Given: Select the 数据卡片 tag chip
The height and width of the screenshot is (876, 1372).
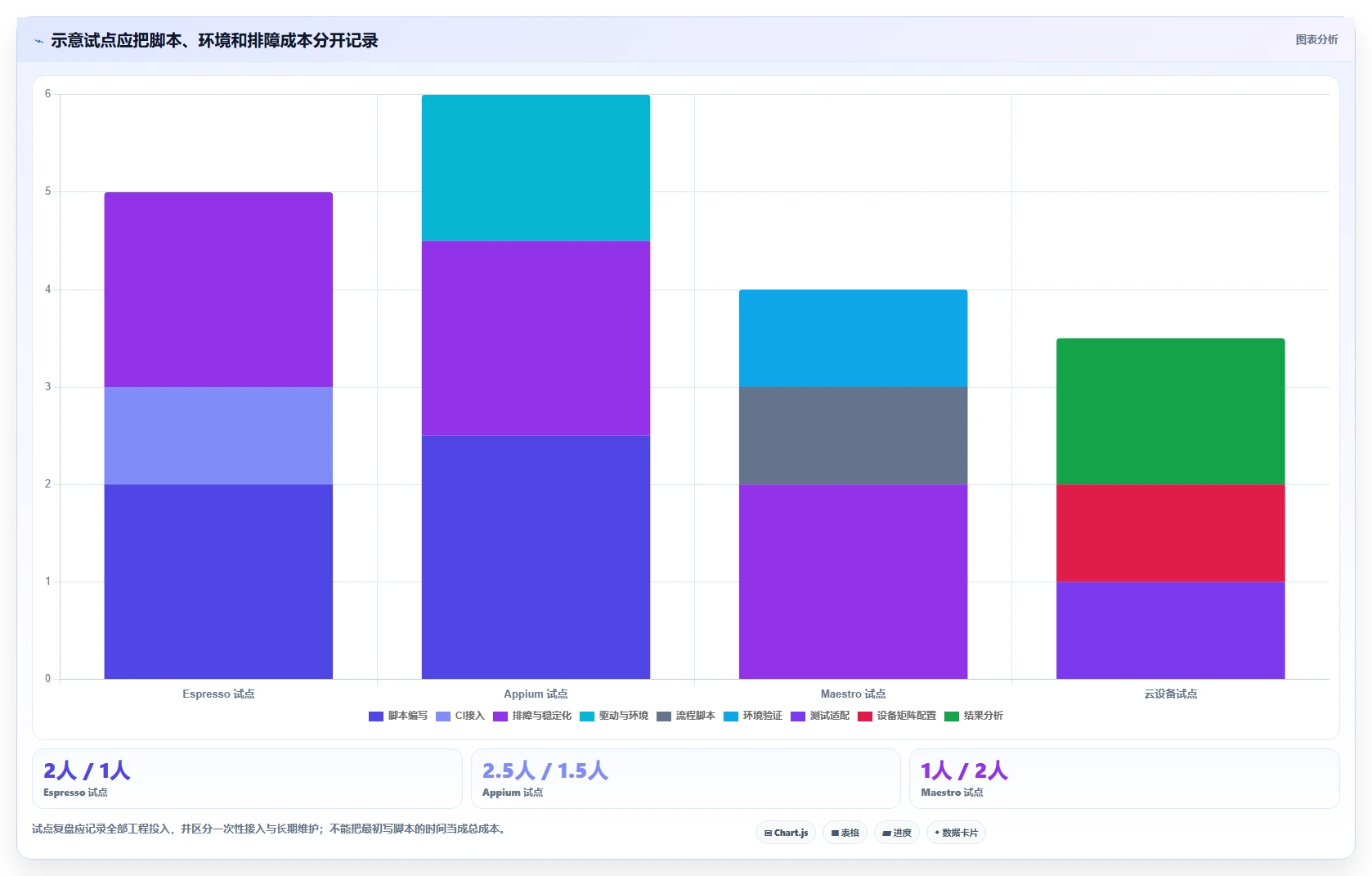Looking at the screenshot, I should [956, 833].
